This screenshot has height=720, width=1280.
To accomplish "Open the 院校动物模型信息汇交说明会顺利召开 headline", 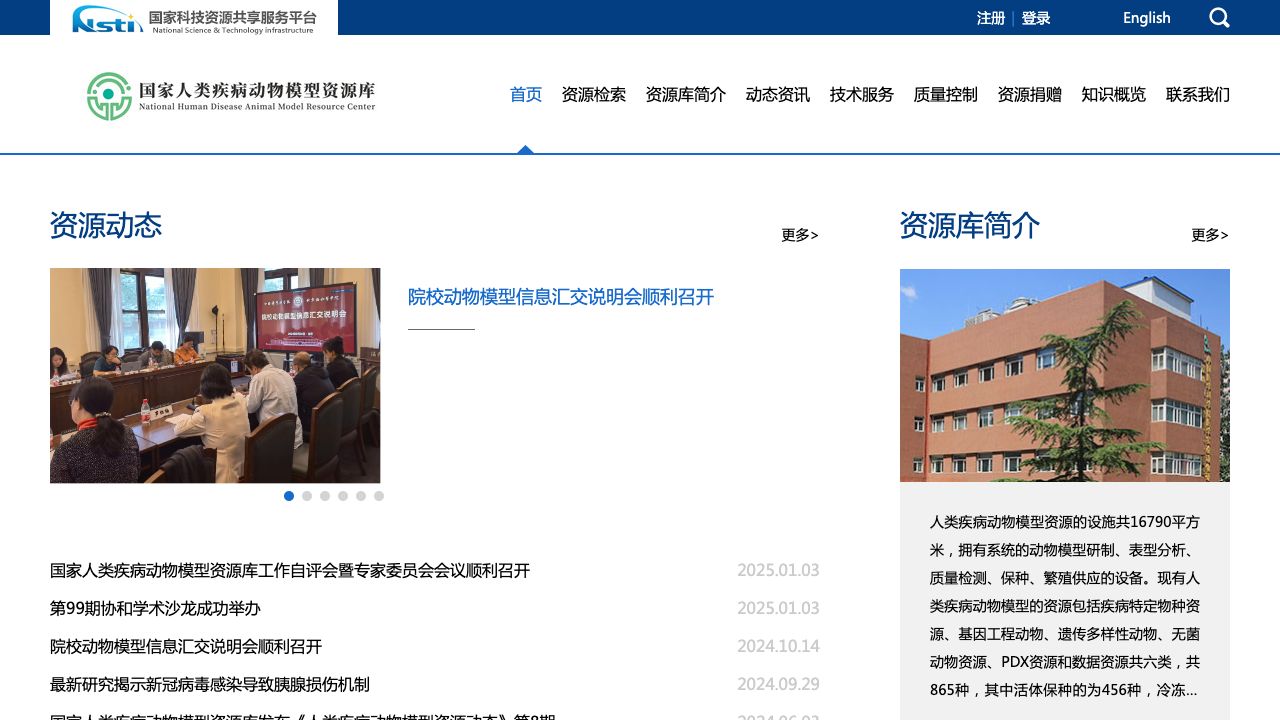I will click(x=561, y=297).
